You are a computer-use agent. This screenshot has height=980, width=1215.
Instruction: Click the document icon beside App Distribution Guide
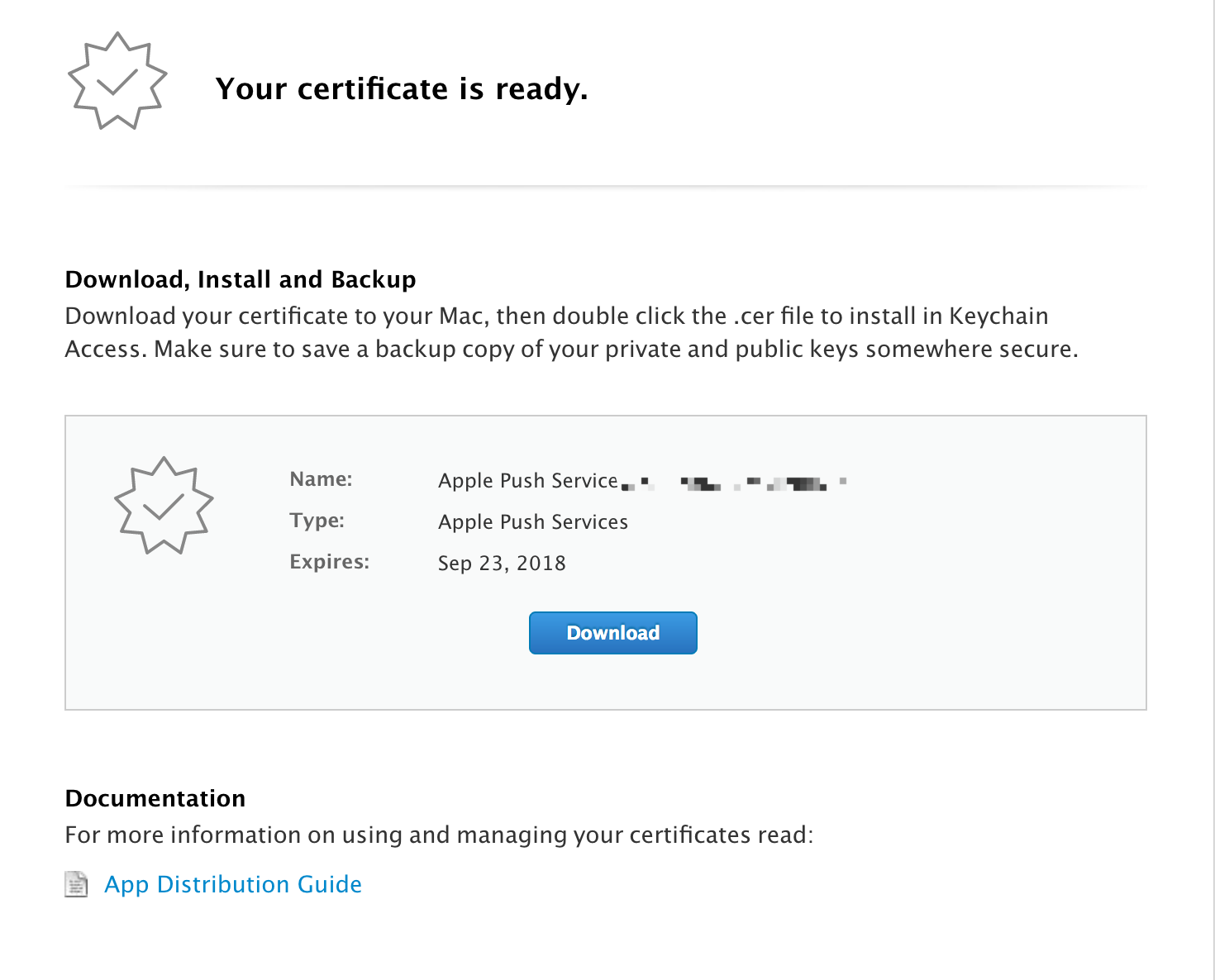click(x=76, y=884)
